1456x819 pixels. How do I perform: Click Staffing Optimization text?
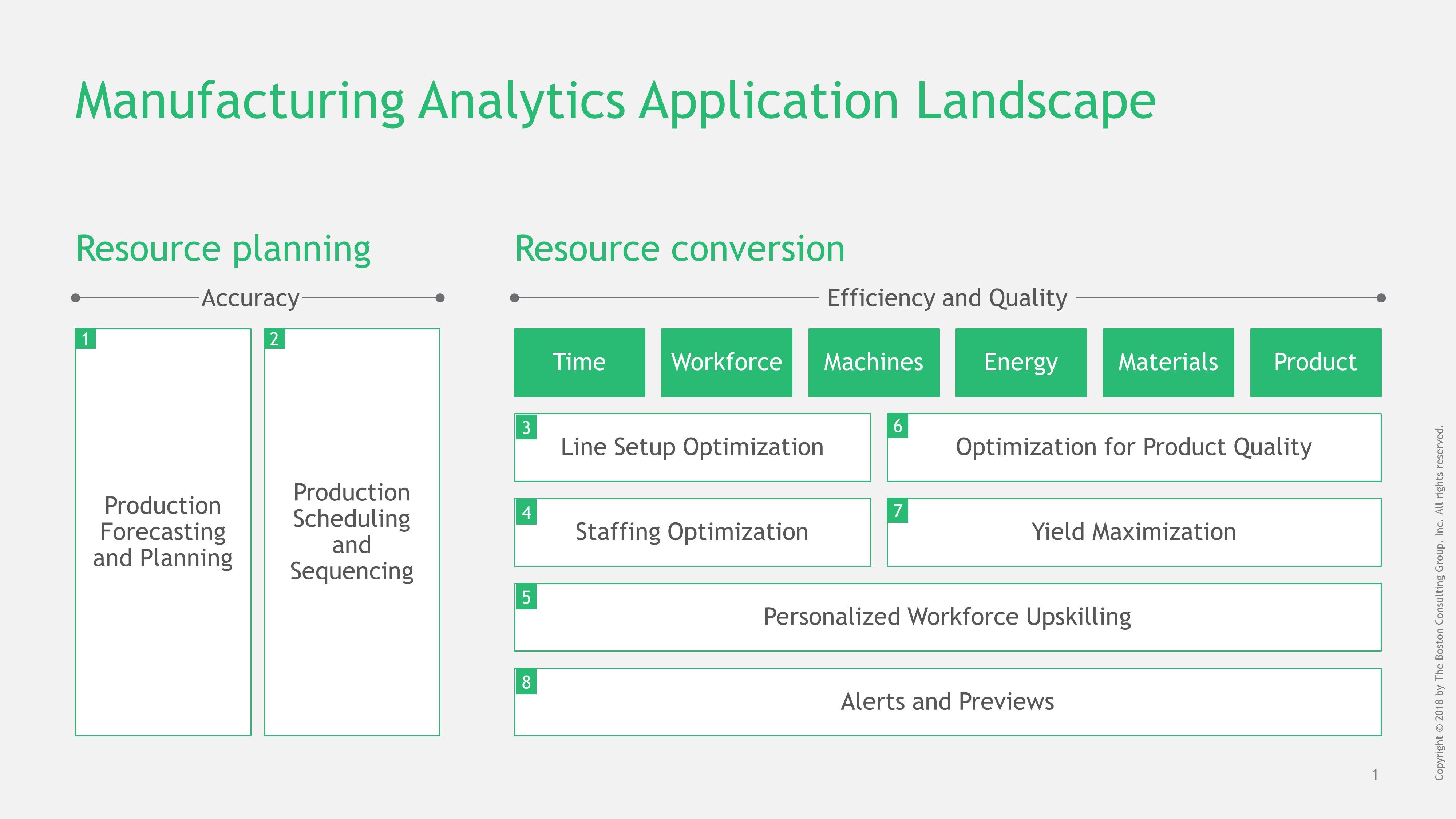click(x=692, y=532)
